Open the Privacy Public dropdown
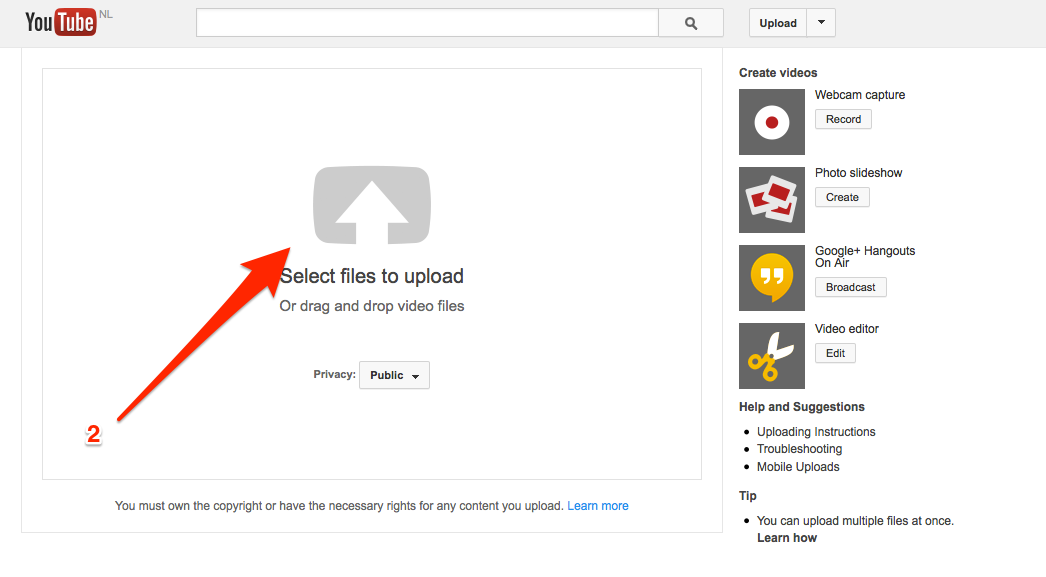This screenshot has height=577, width=1046. click(x=394, y=375)
